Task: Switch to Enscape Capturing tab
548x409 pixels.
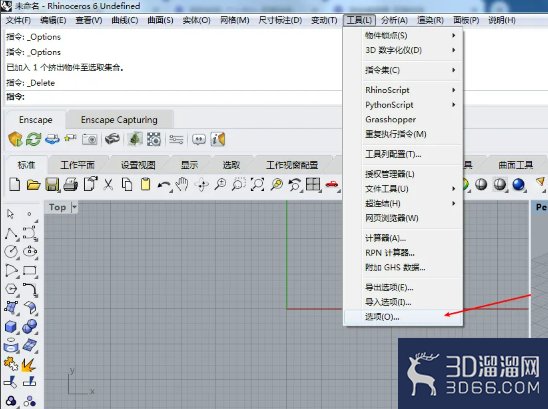Action: coord(119,120)
